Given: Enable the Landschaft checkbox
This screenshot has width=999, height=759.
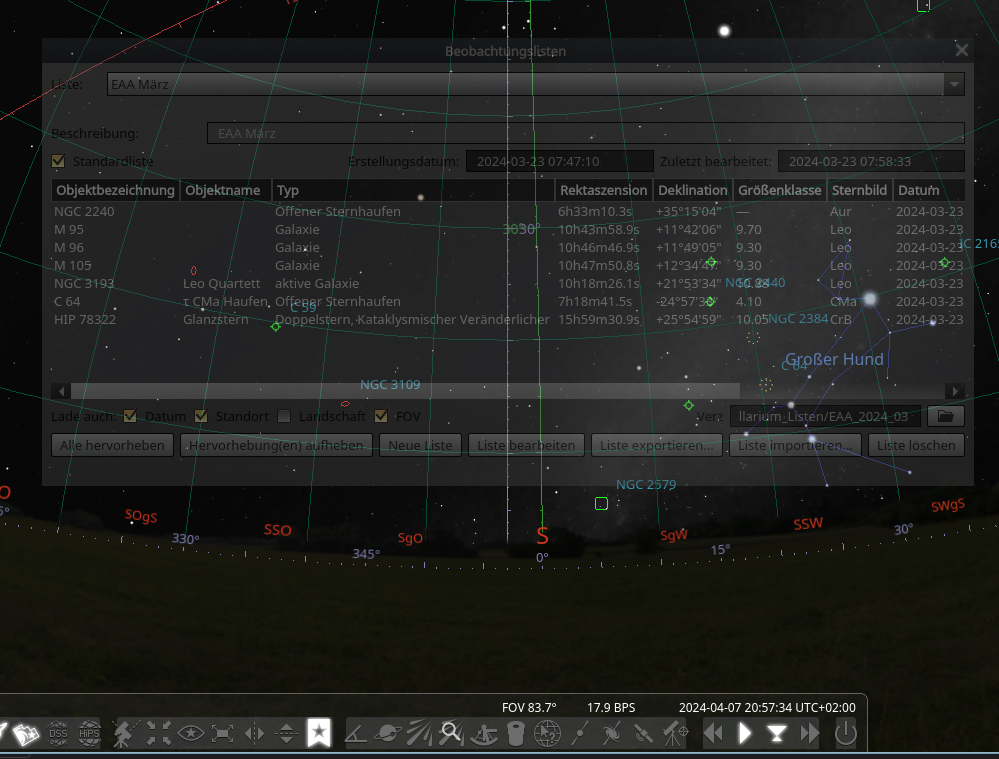Looking at the screenshot, I should (x=284, y=416).
